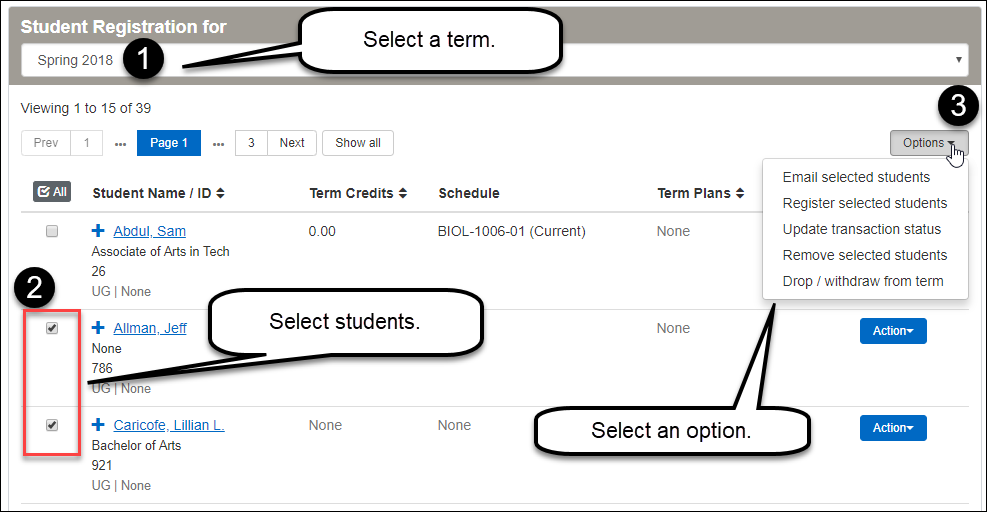Expand Jeff Allman's row with plus icon

click(98, 328)
